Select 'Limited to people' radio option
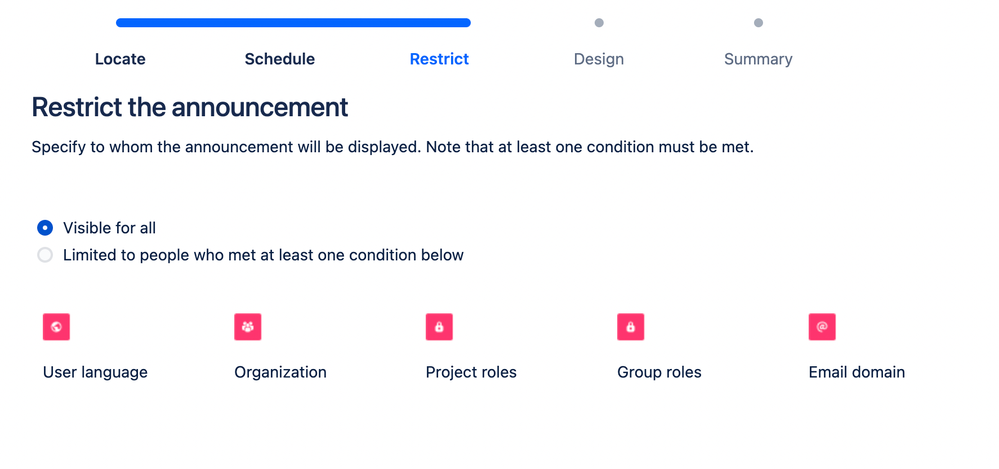 [45, 255]
